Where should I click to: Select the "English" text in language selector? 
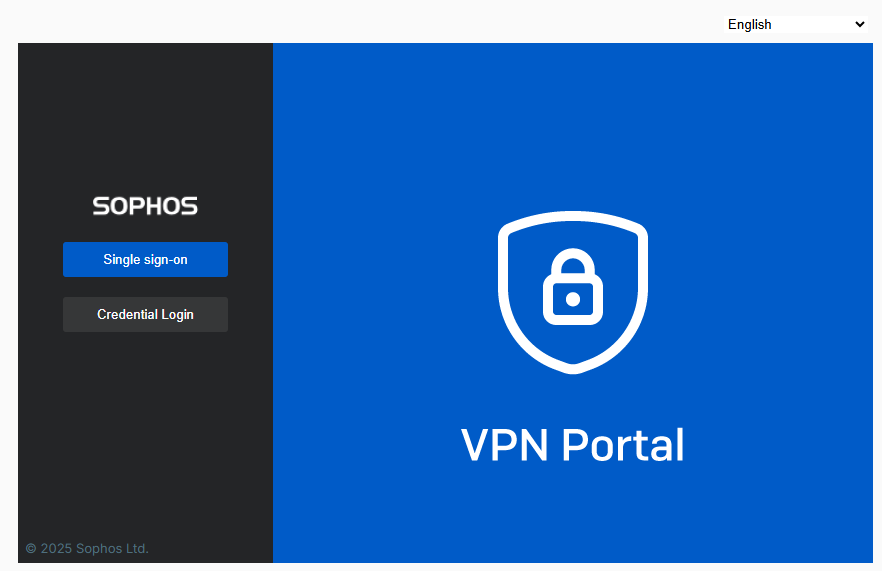tap(750, 24)
